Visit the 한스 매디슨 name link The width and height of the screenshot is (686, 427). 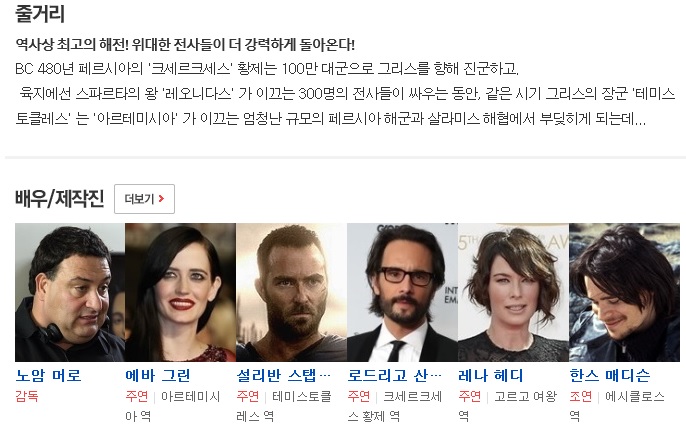(610, 375)
